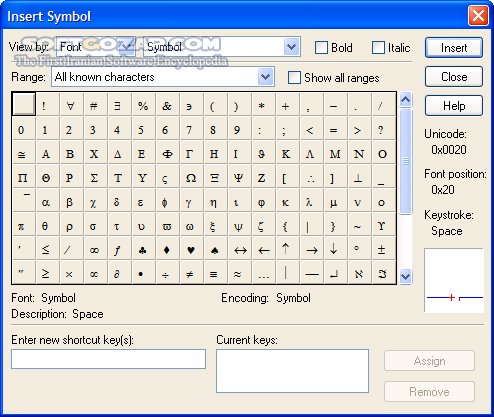Click the Close button
This screenshot has width=494, height=417.
pos(454,77)
